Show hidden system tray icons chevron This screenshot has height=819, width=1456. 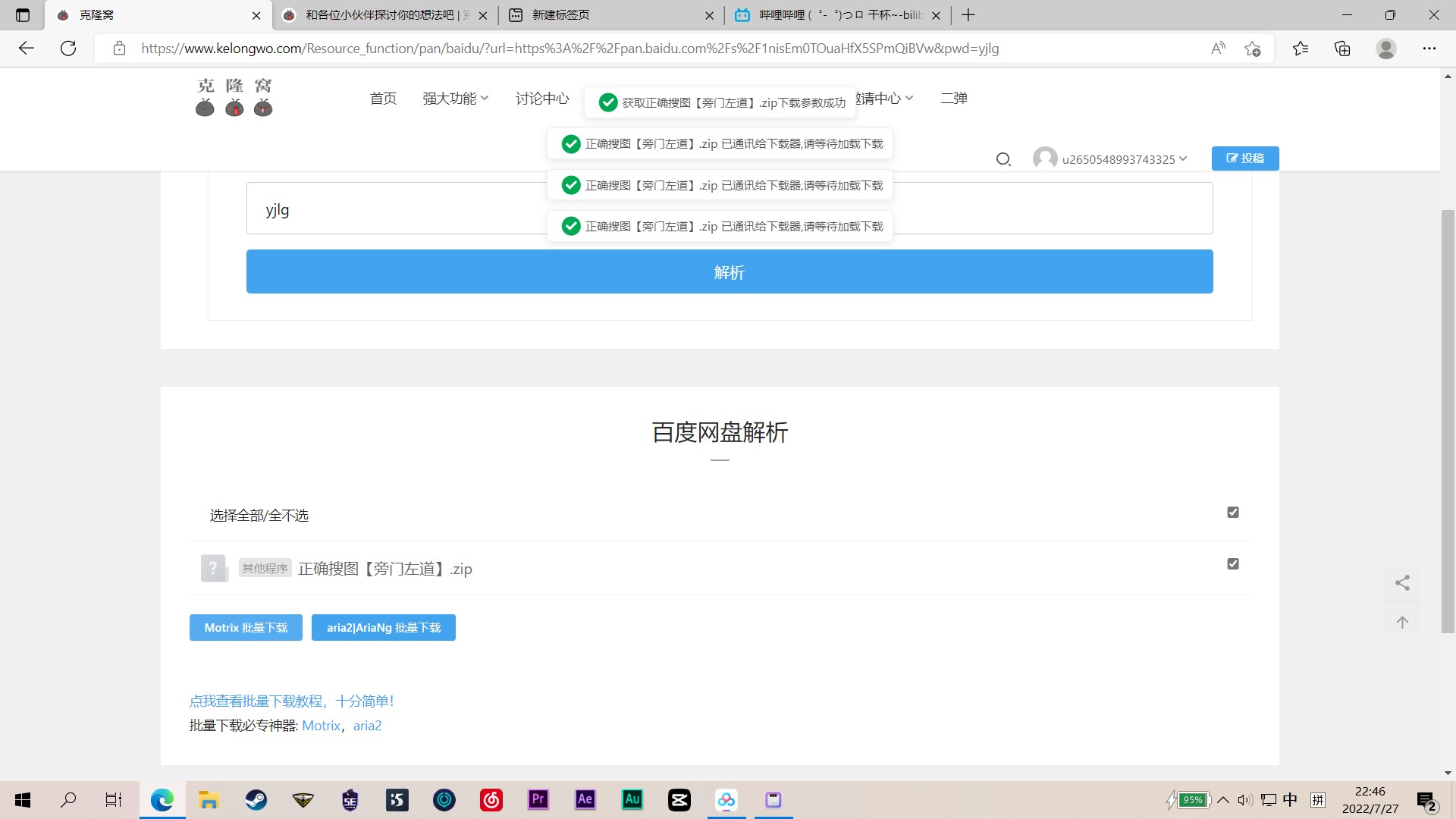point(1223,800)
